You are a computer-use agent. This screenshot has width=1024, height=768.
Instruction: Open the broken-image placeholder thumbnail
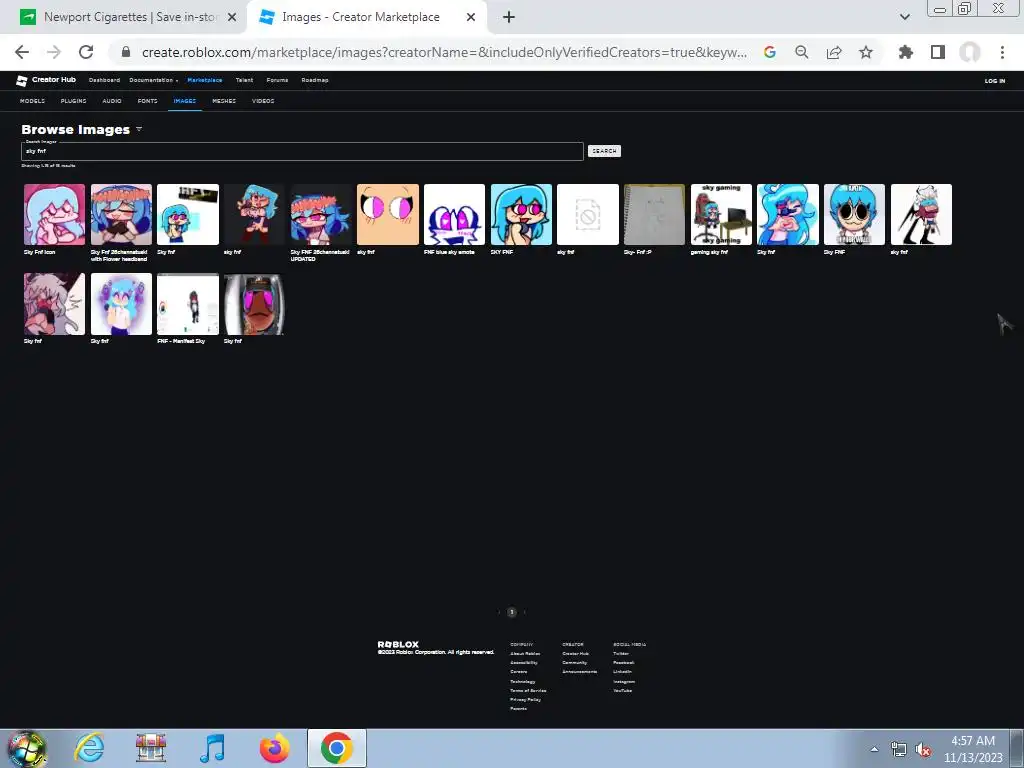(588, 214)
